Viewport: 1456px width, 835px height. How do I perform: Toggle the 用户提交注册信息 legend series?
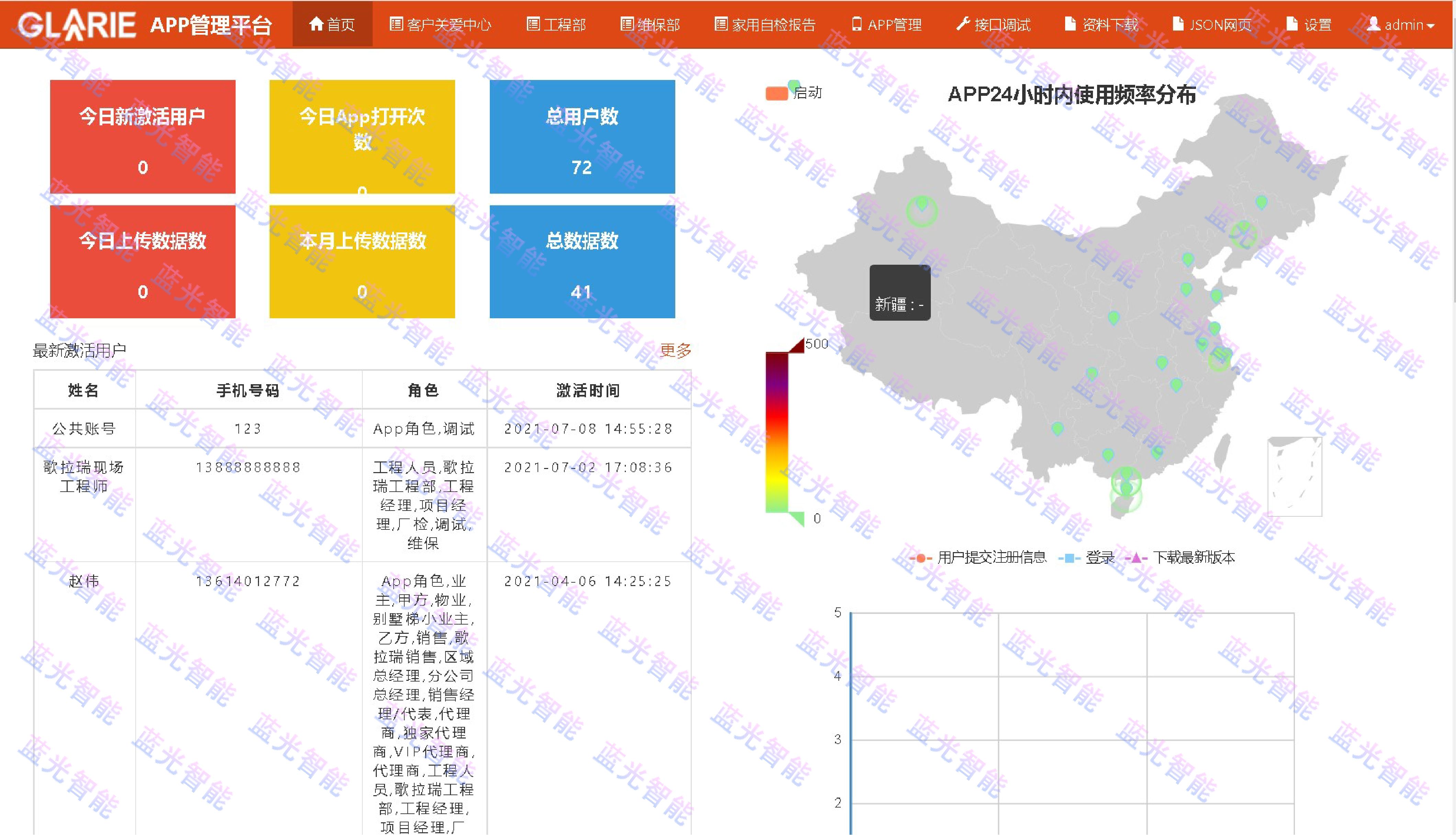[978, 558]
